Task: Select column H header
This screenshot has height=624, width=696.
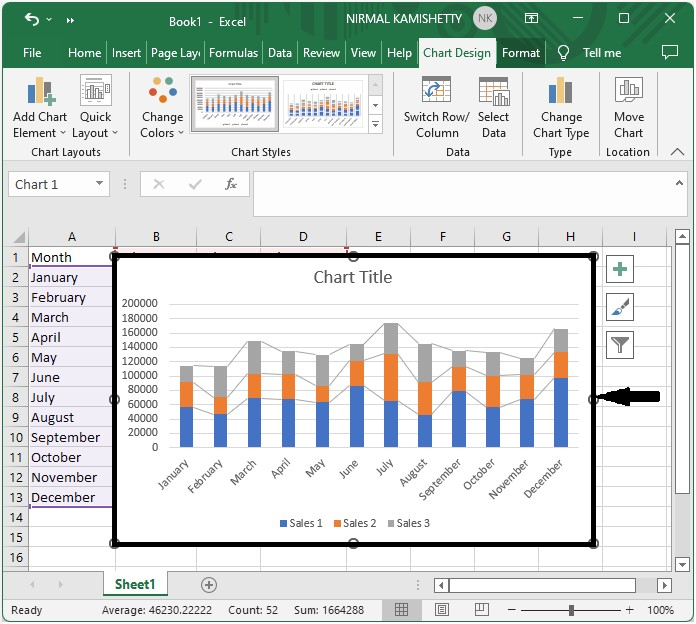Action: click(570, 237)
